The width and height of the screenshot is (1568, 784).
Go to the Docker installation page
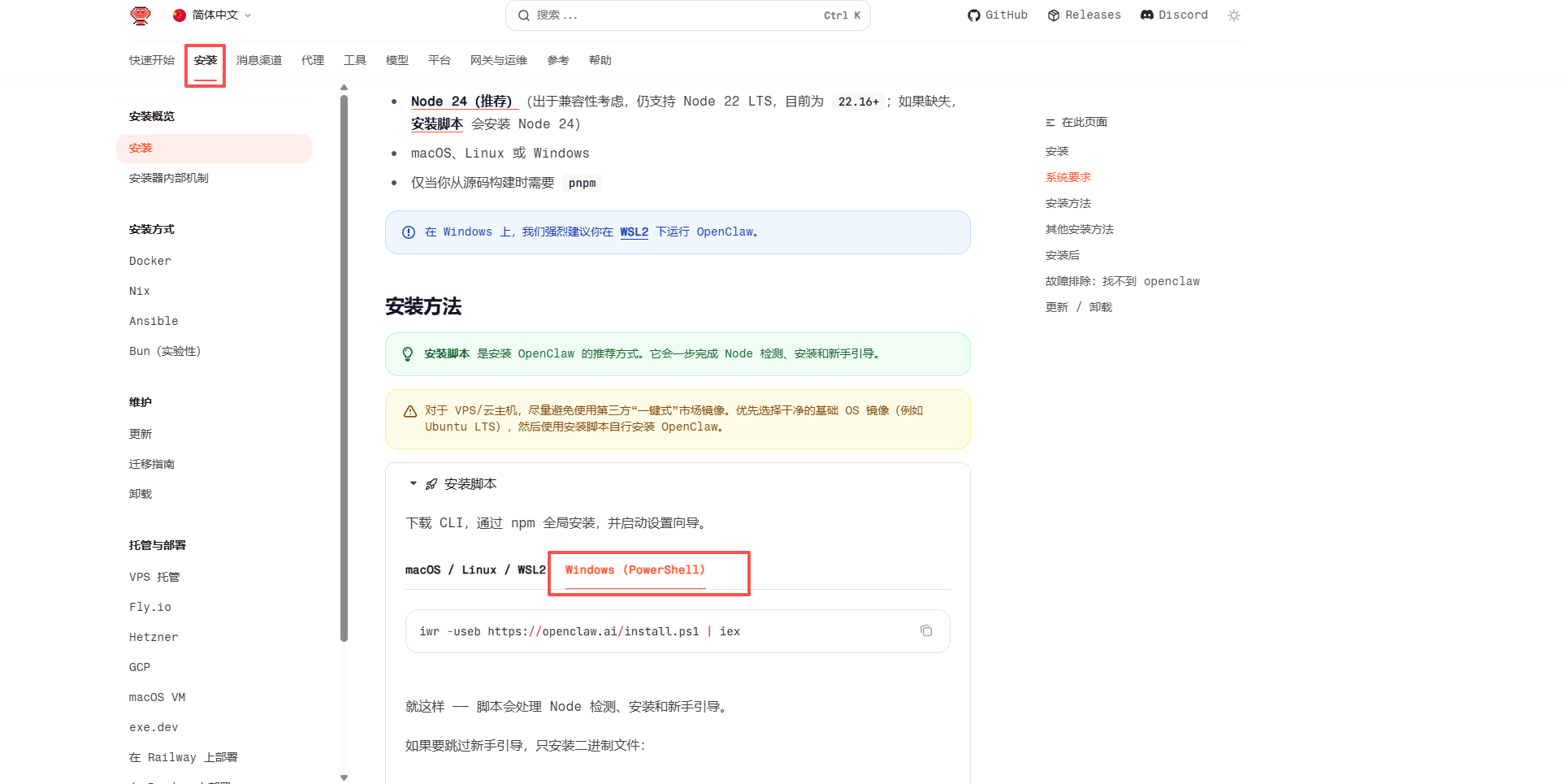(x=149, y=261)
